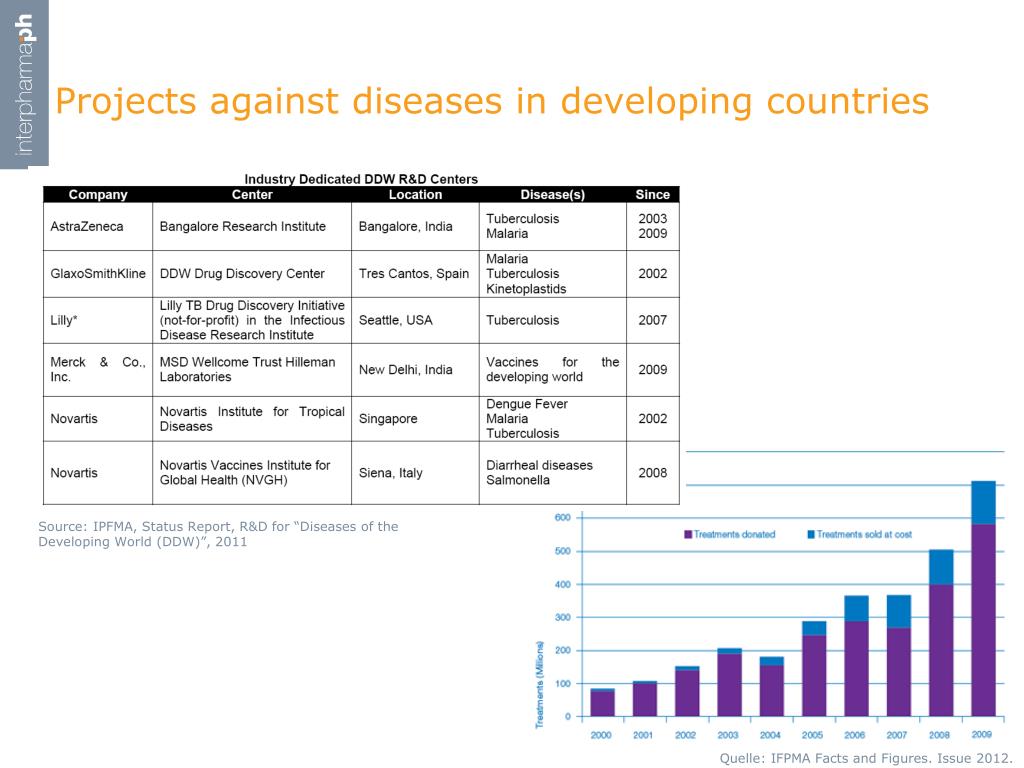Viewport: 1024px width, 768px height.
Task: Click the 2000 bar in the chart
Action: click(602, 703)
